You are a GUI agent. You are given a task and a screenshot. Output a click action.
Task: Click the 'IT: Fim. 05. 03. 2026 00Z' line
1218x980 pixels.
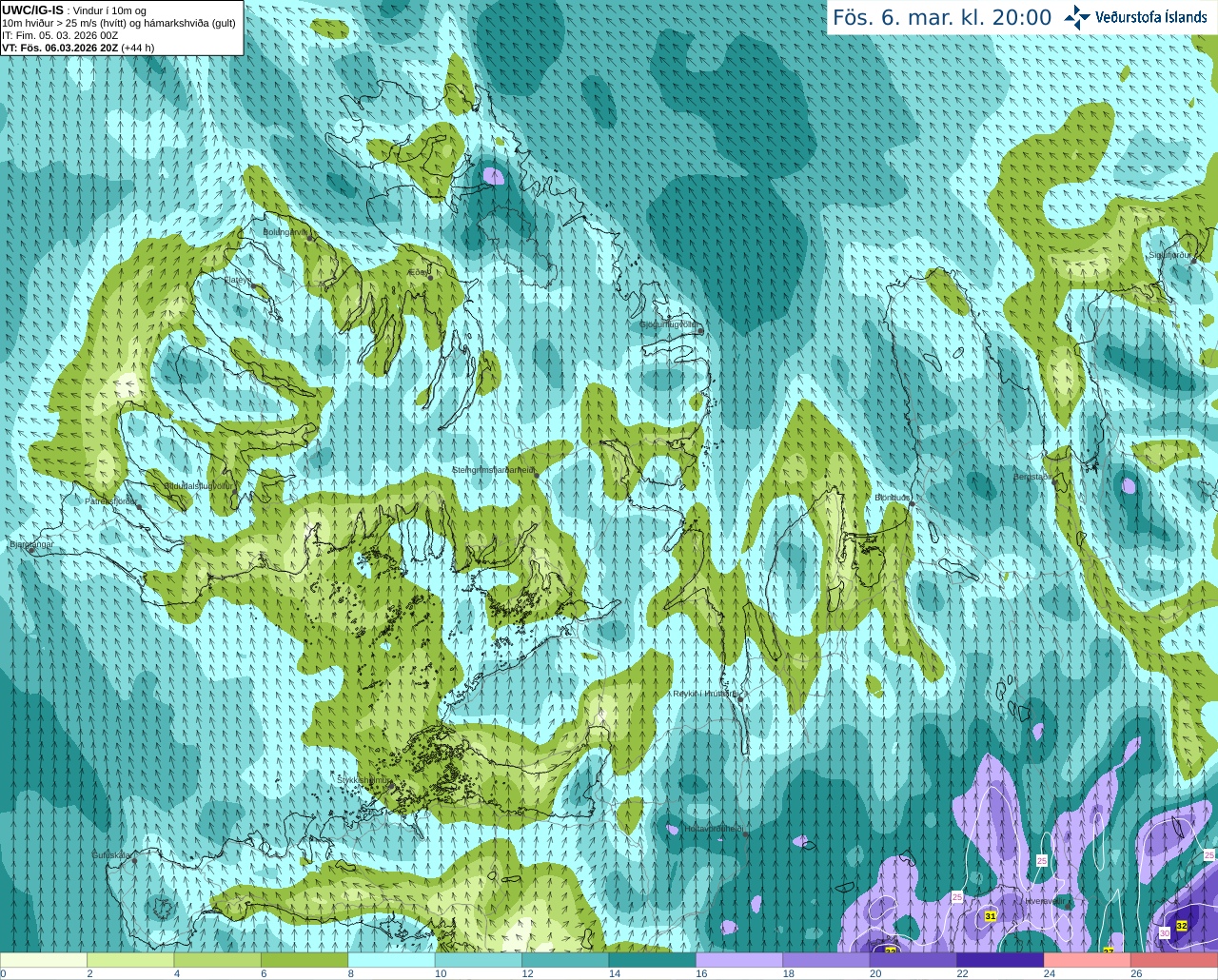(x=60, y=35)
